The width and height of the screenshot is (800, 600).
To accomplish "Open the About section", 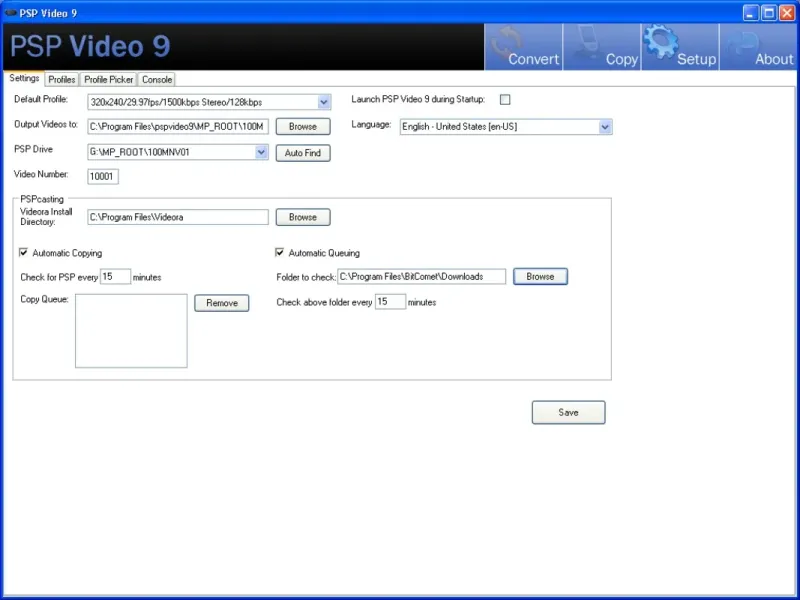I will [758, 47].
